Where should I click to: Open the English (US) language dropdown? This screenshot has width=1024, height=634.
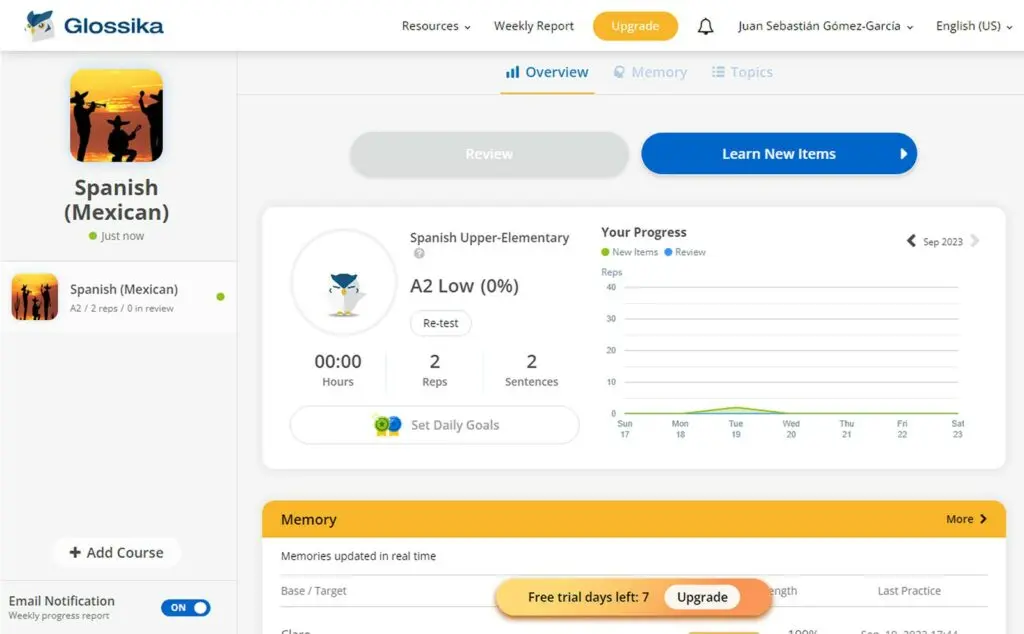974,26
